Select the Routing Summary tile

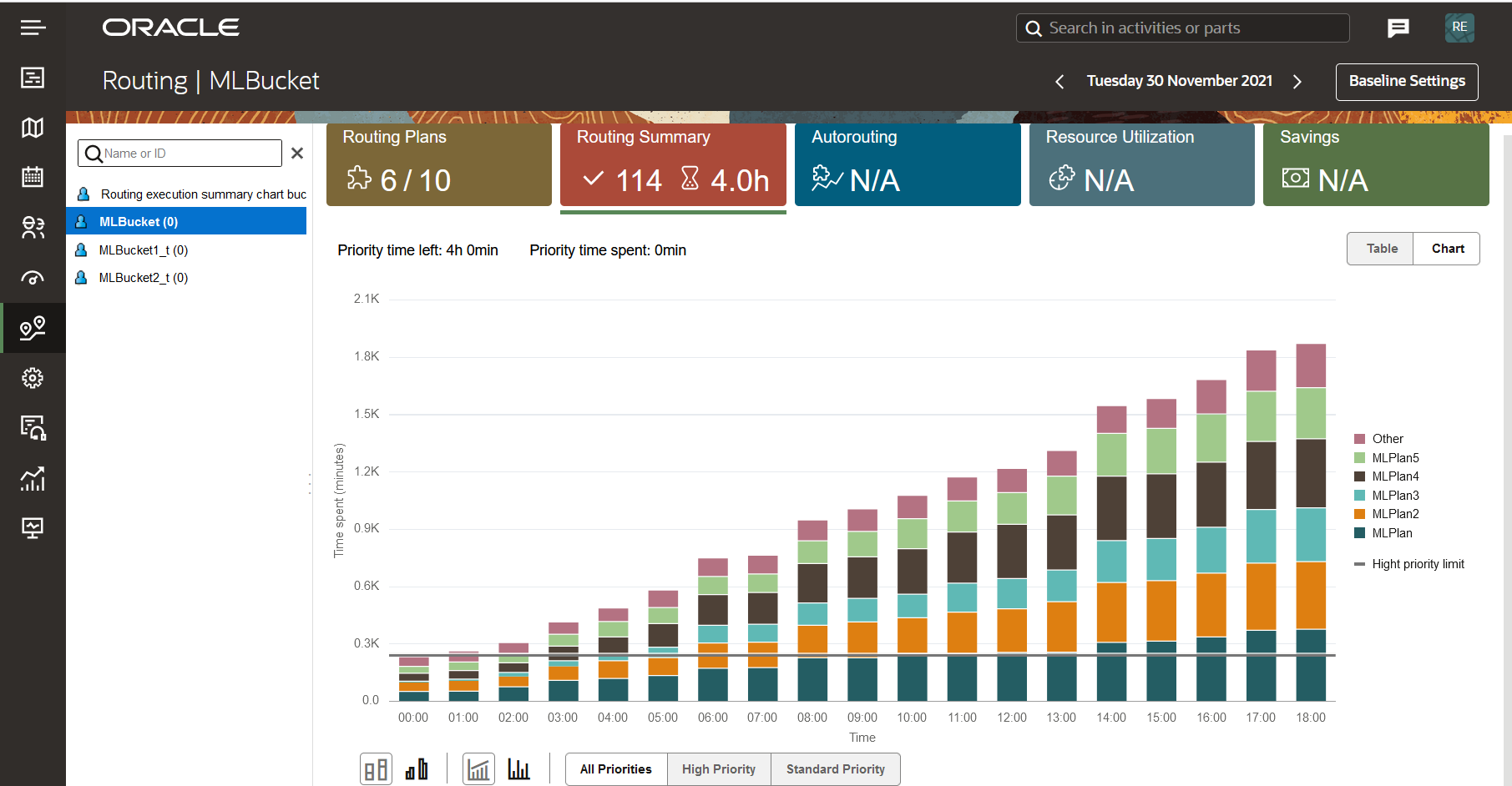pyautogui.click(x=673, y=164)
